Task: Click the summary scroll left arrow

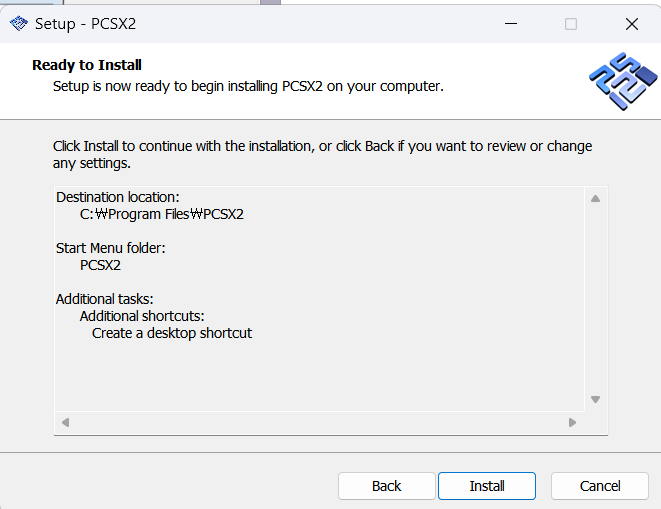Action: point(65,422)
